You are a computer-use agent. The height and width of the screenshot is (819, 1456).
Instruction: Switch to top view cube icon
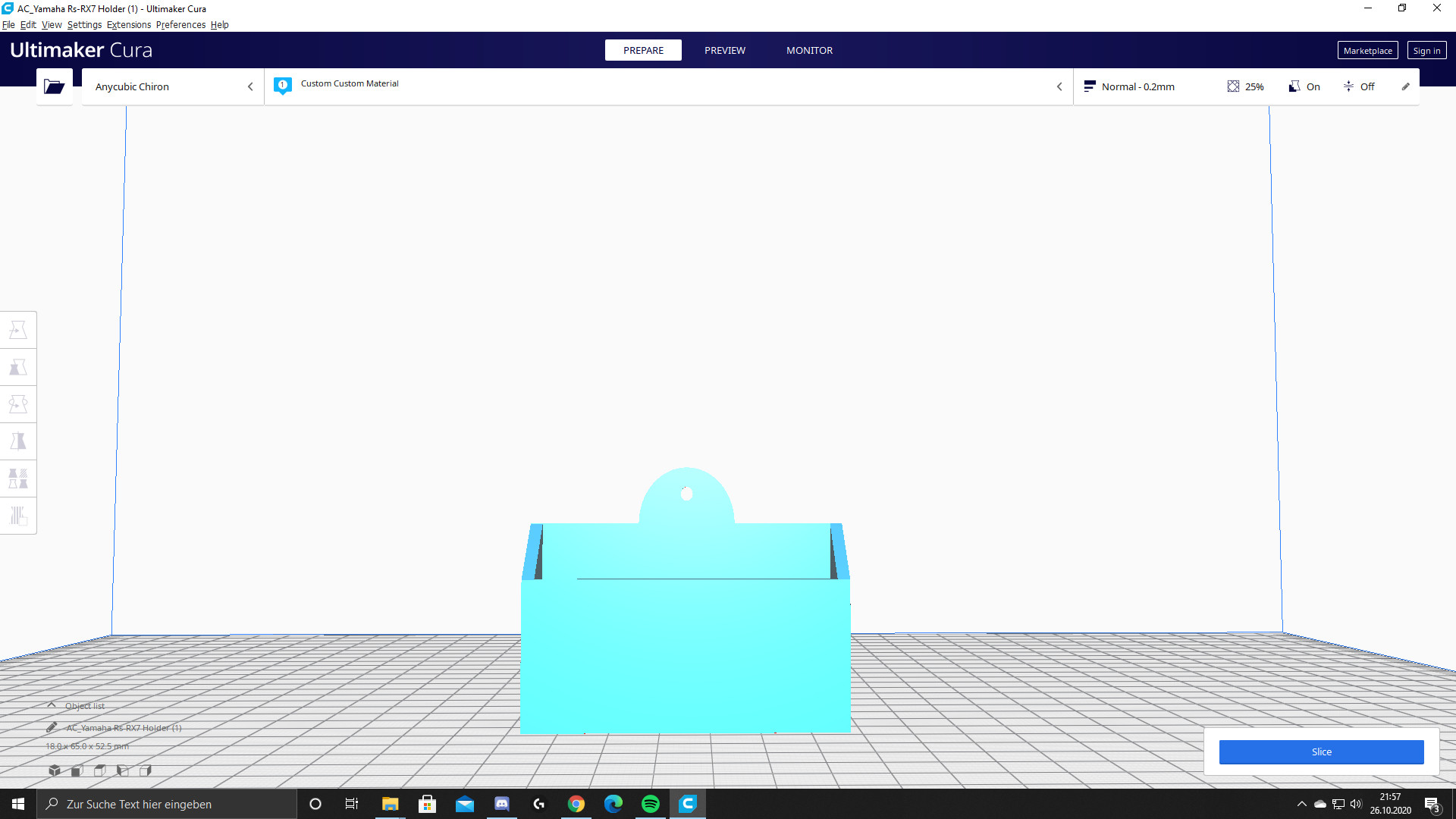tap(99, 770)
